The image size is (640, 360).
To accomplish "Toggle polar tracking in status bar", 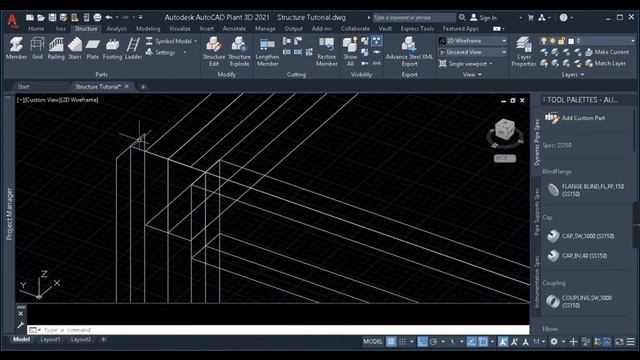I will tap(433, 342).
